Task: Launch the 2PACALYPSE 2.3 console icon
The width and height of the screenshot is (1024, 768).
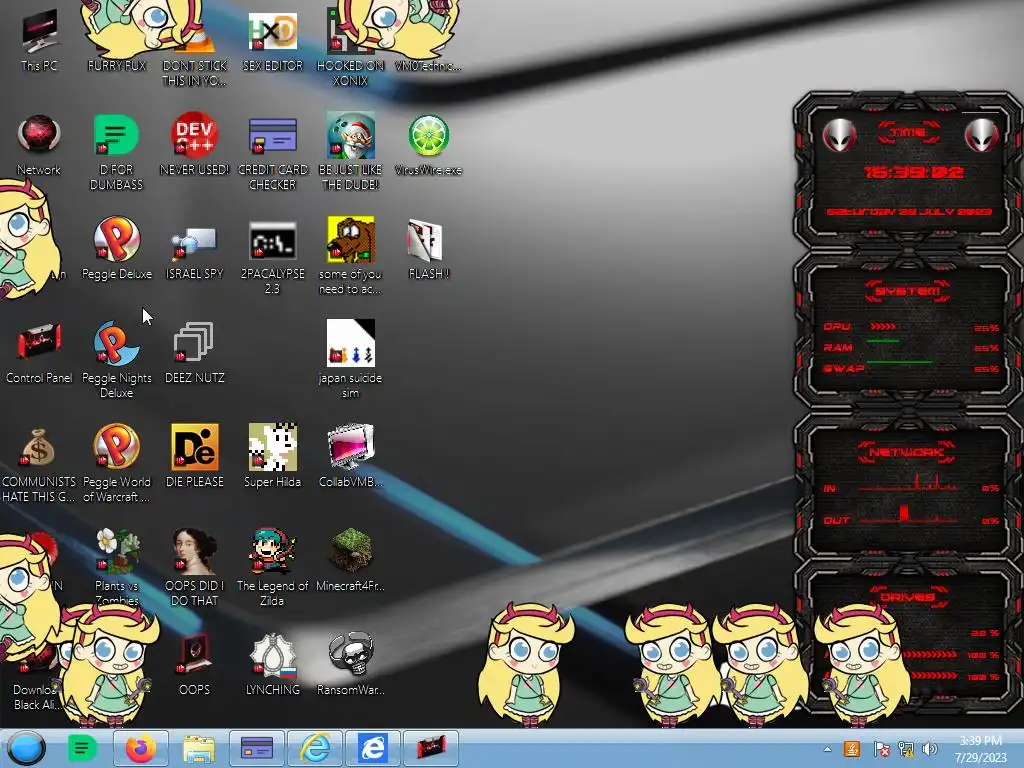Action: [272, 256]
